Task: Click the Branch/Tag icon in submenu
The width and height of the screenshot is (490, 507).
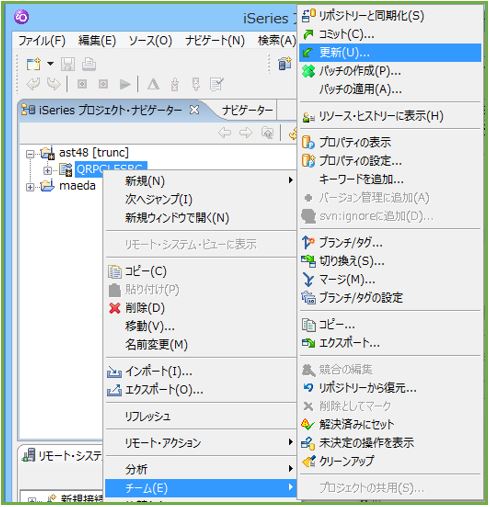Action: point(308,242)
